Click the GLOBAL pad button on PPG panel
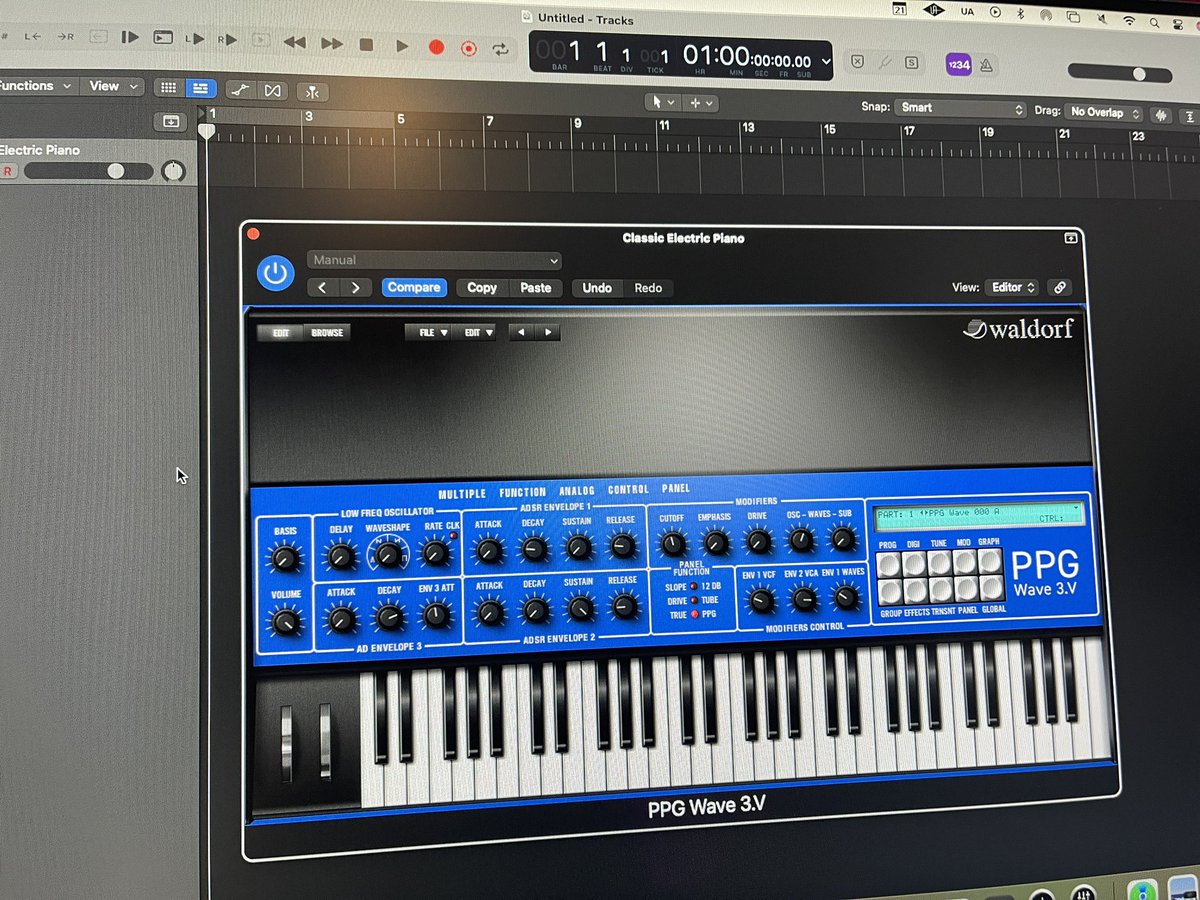The image size is (1200, 900). pyautogui.click(x=993, y=589)
